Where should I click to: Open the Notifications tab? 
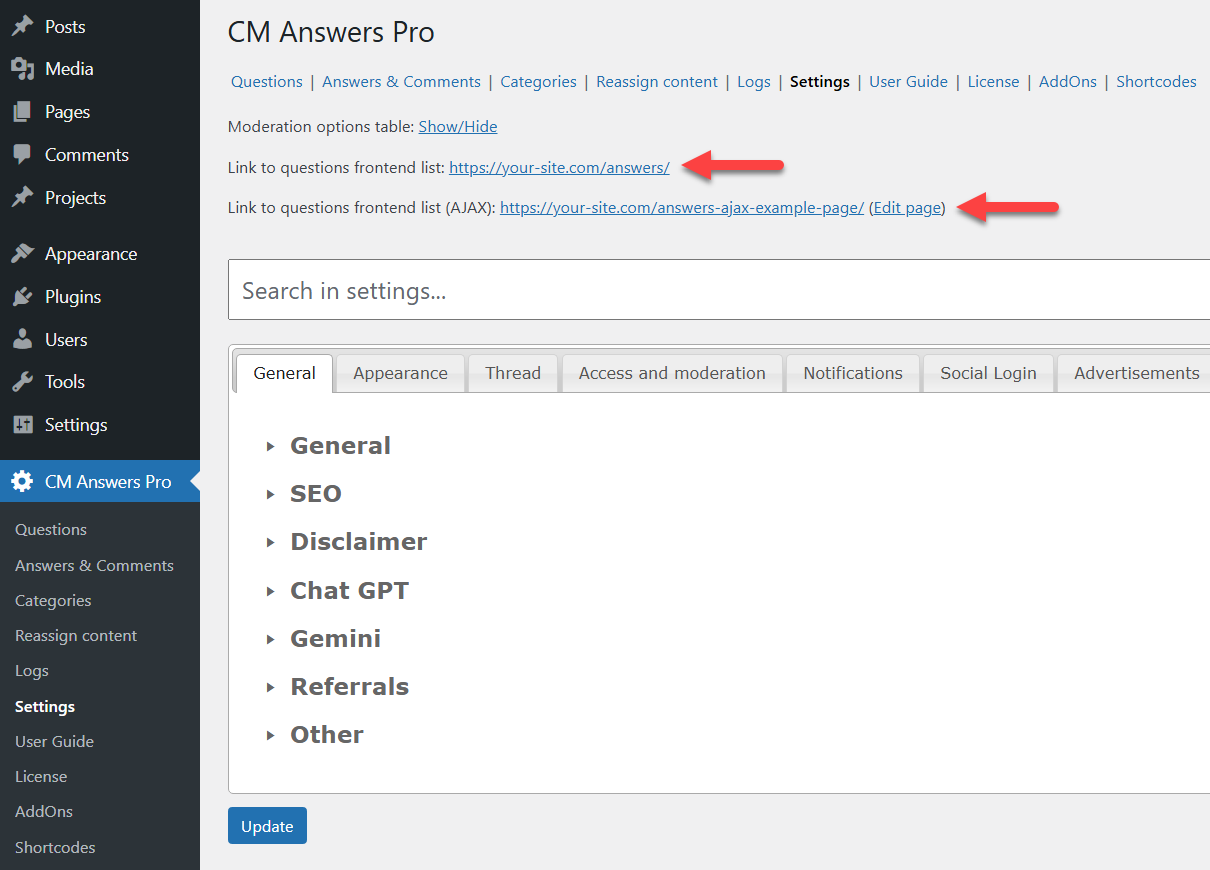pyautogui.click(x=853, y=373)
